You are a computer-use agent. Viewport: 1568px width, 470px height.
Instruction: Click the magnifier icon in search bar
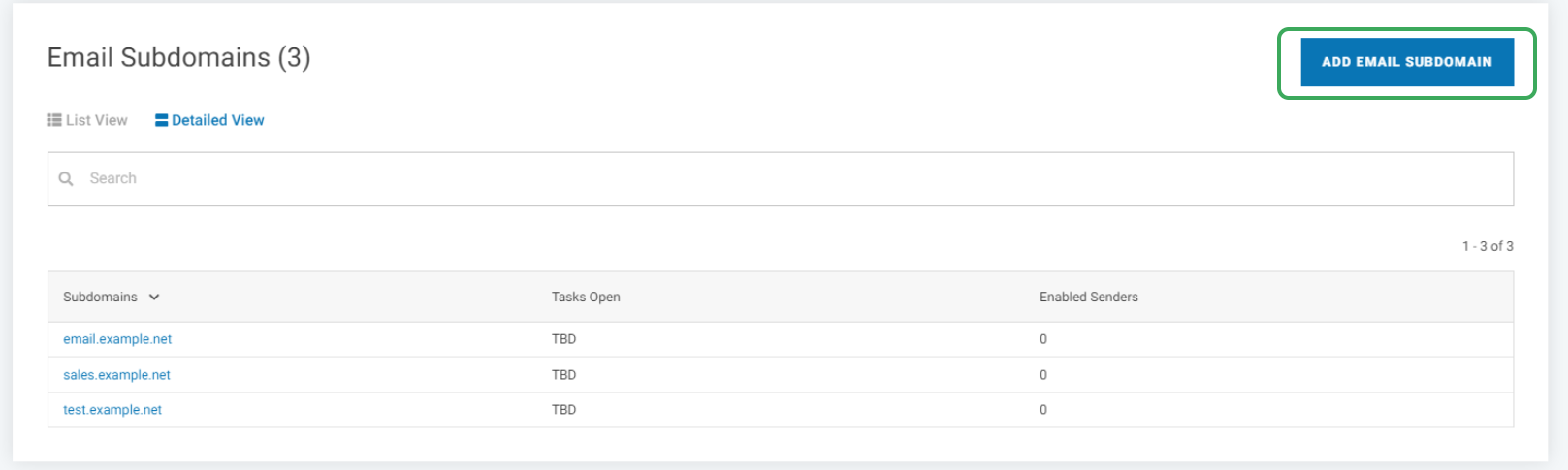coord(66,178)
